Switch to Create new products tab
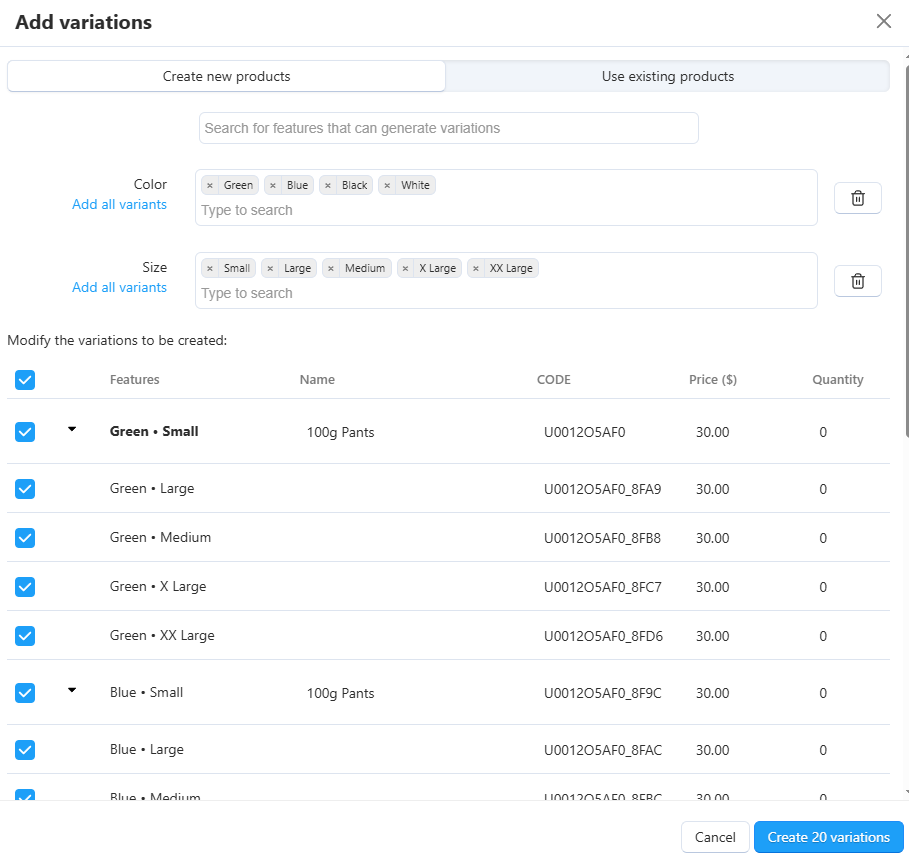Viewport: 909px width, 868px height. [226, 76]
